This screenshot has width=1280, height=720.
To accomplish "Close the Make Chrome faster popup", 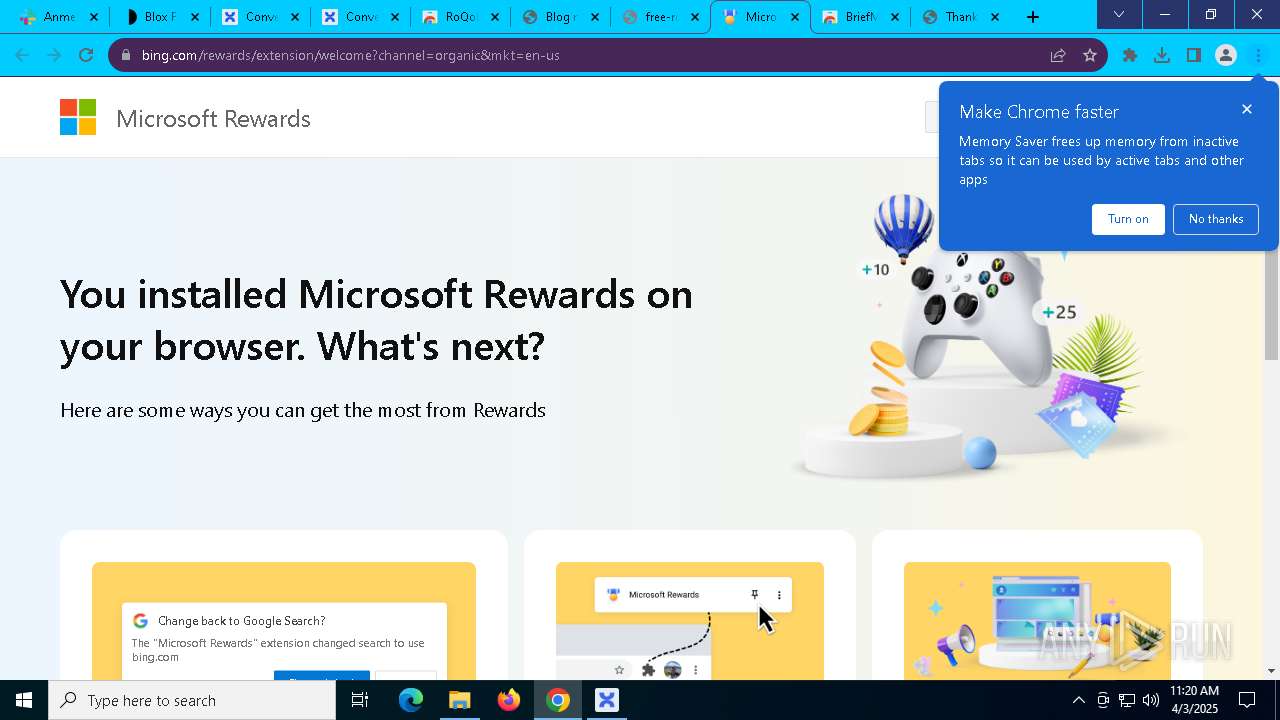I will tap(1247, 109).
